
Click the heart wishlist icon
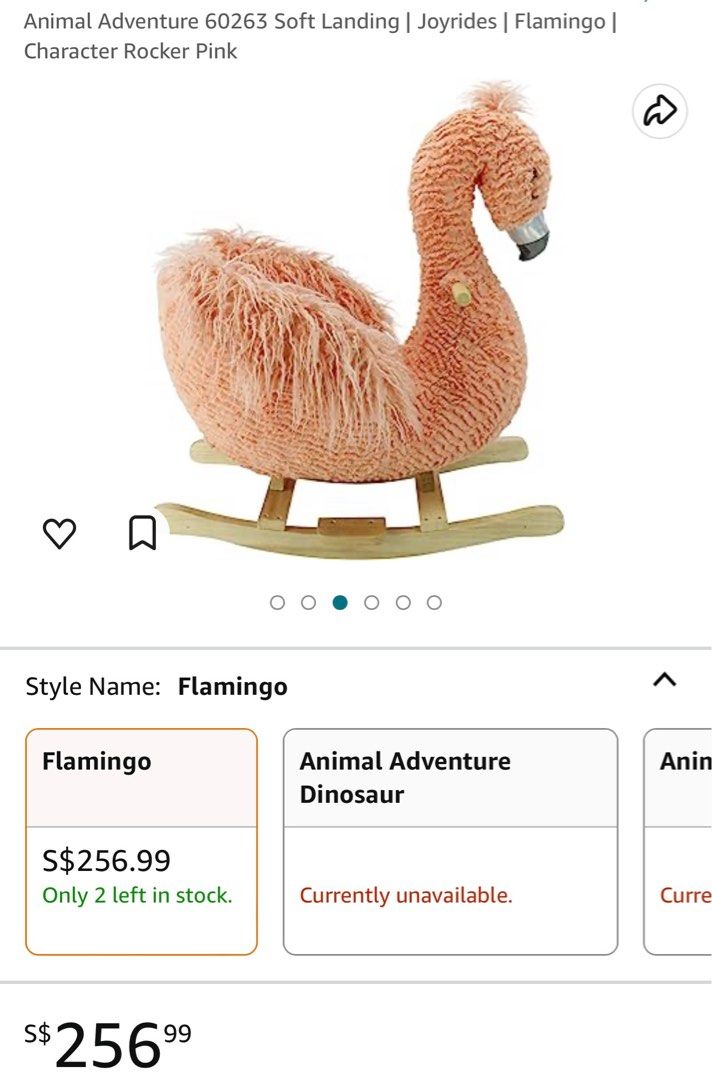61,532
